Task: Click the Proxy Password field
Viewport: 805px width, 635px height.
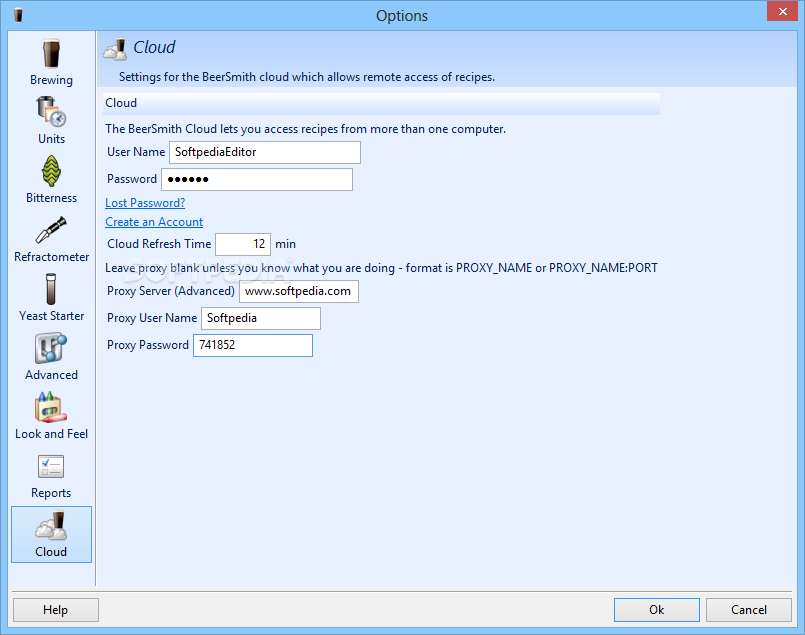Action: (253, 345)
